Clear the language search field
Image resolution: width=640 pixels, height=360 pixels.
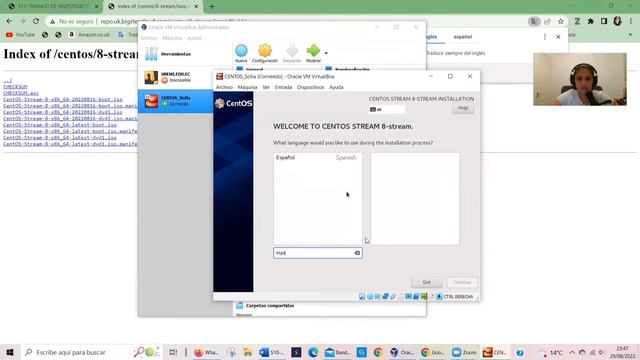coord(357,253)
